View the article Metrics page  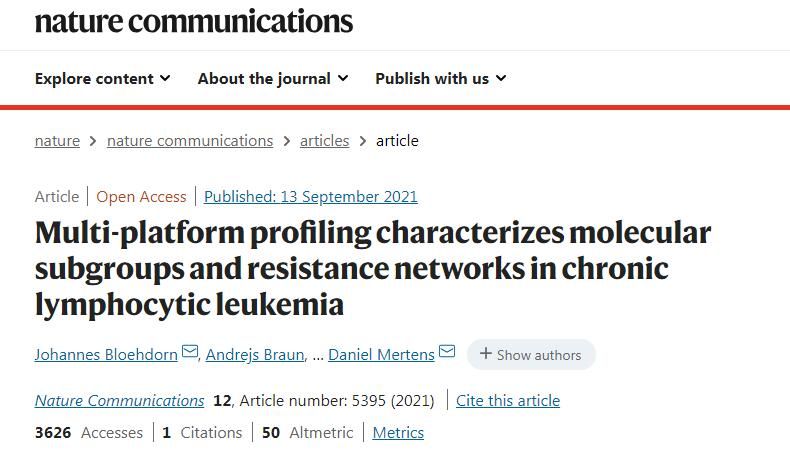pyautogui.click(x=398, y=433)
